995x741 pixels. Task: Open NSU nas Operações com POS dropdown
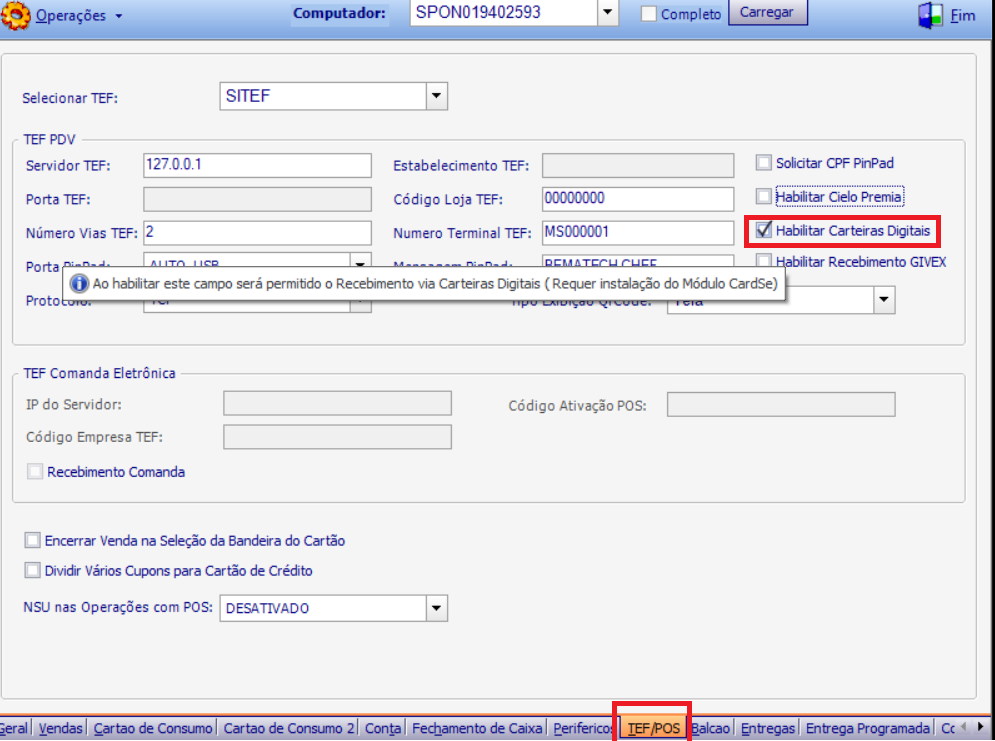click(x=436, y=608)
